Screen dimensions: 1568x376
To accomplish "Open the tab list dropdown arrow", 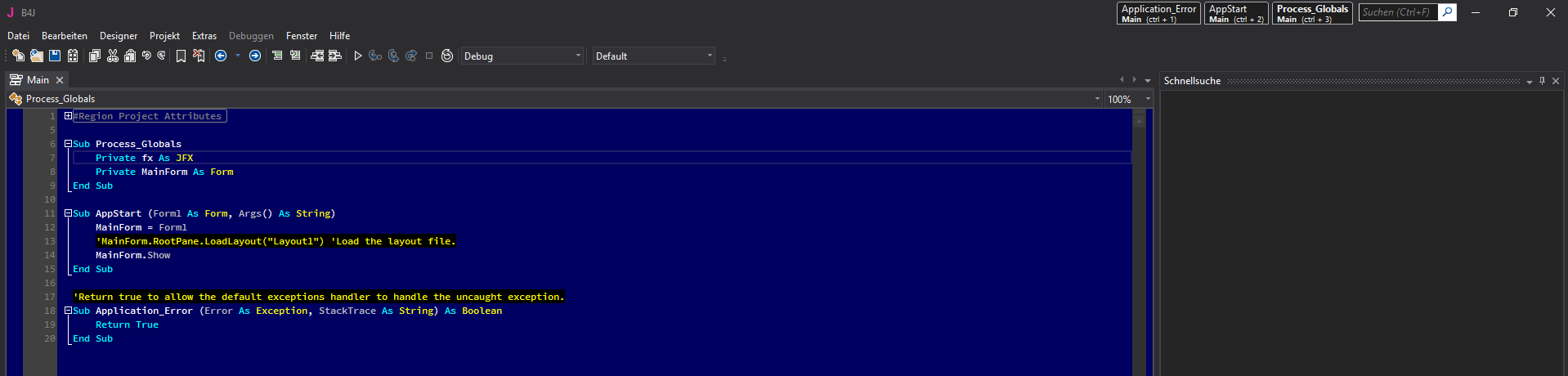I will point(1148,80).
